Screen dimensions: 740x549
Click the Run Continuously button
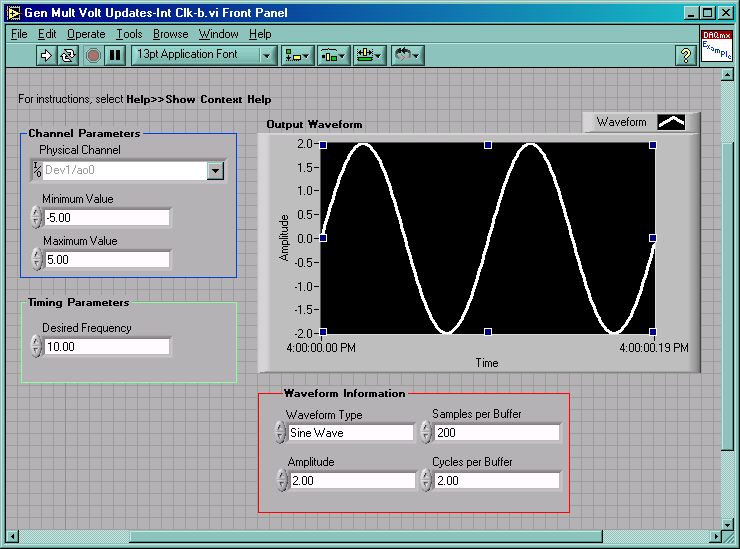tap(67, 55)
